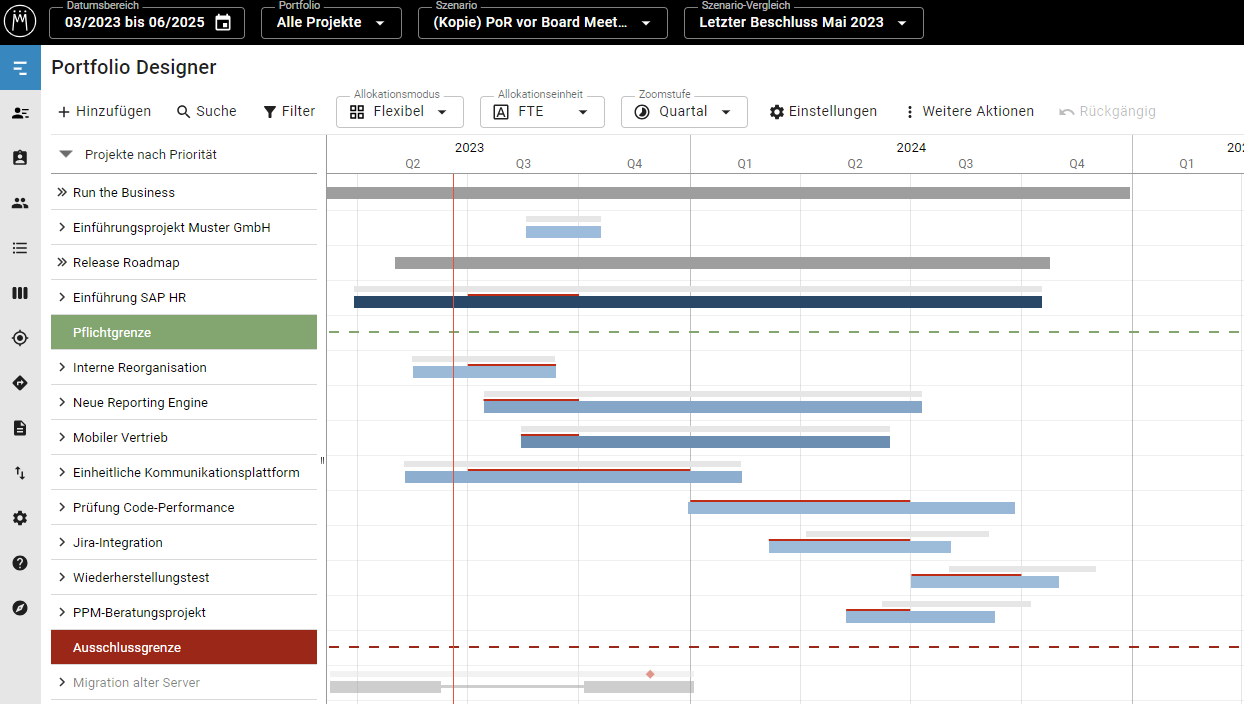The image size is (1244, 704).
Task: Open the question mark help icon
Action: tap(20, 563)
